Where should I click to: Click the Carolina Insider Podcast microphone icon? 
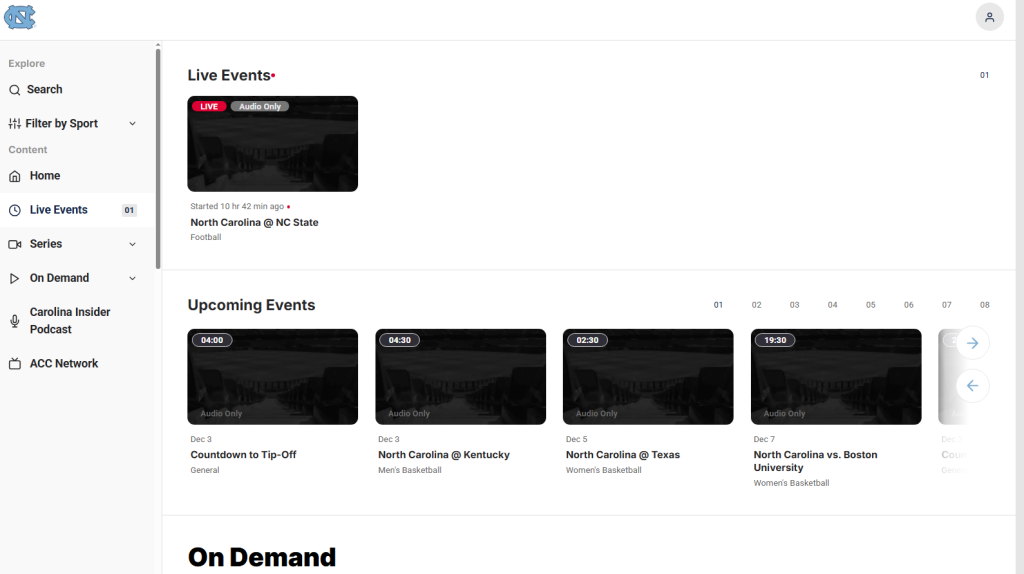tap(15, 321)
